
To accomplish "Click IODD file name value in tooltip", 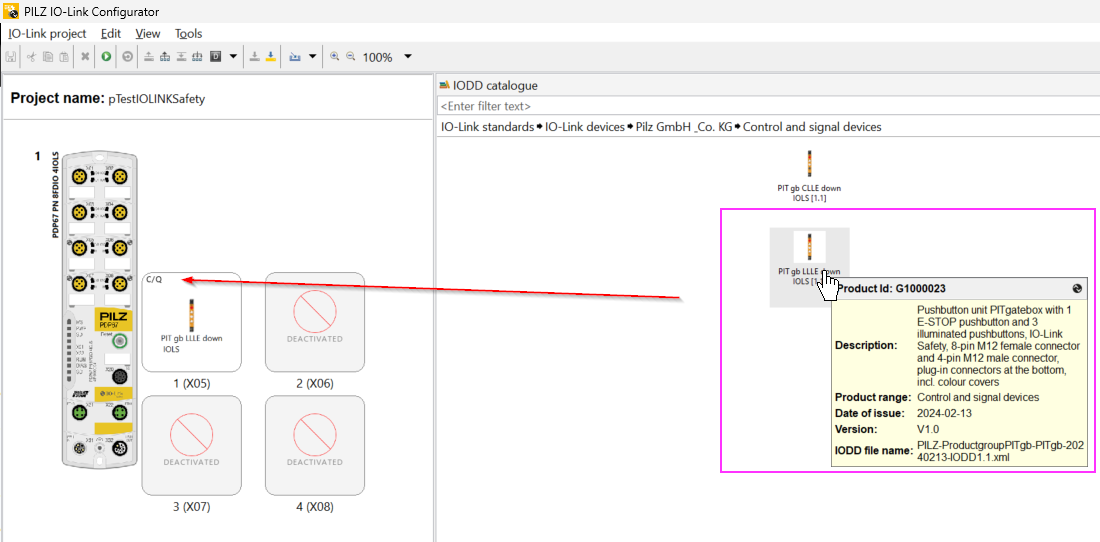I will tap(999, 450).
